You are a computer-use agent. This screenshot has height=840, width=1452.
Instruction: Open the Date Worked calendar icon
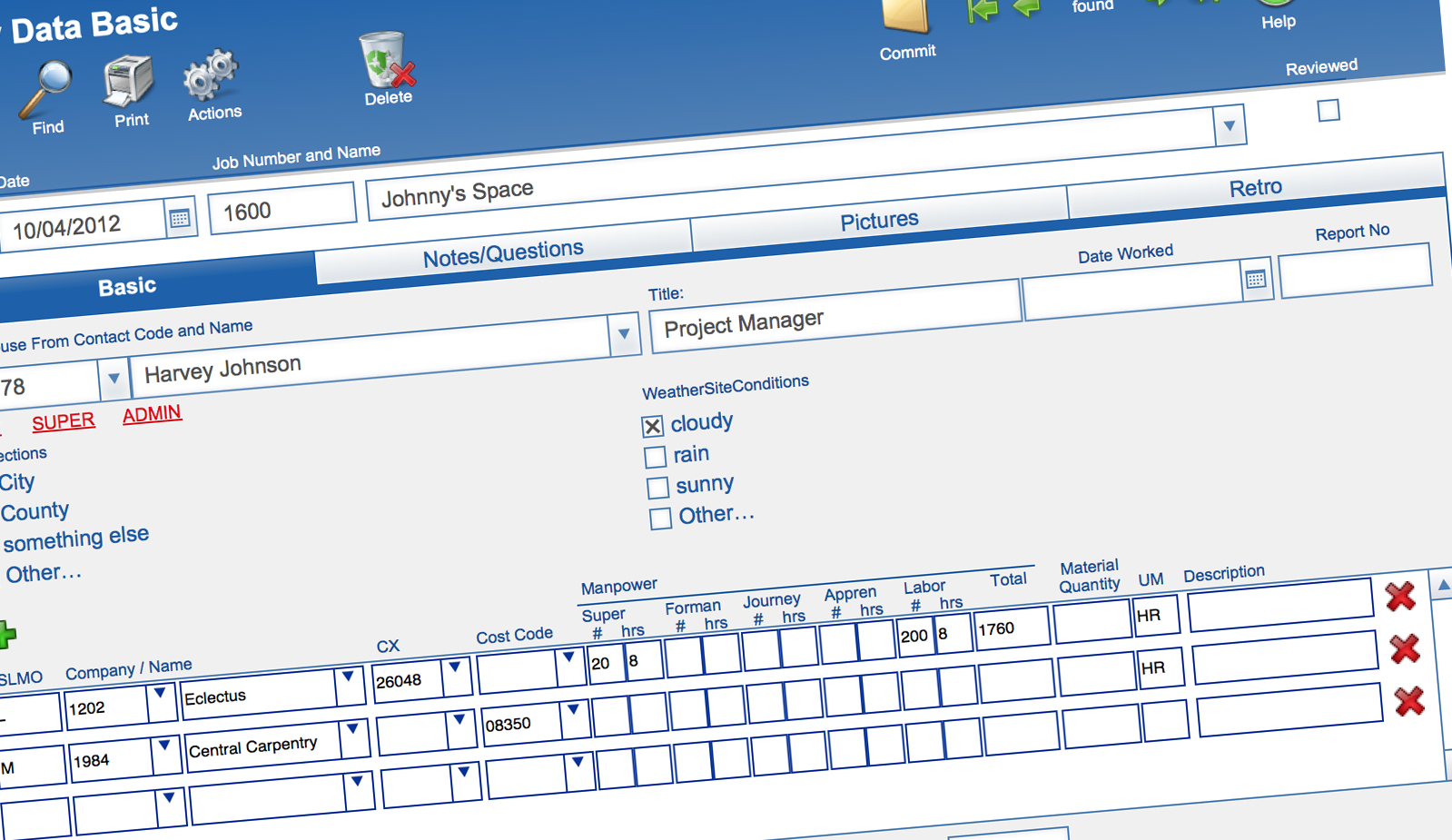pos(1256,280)
